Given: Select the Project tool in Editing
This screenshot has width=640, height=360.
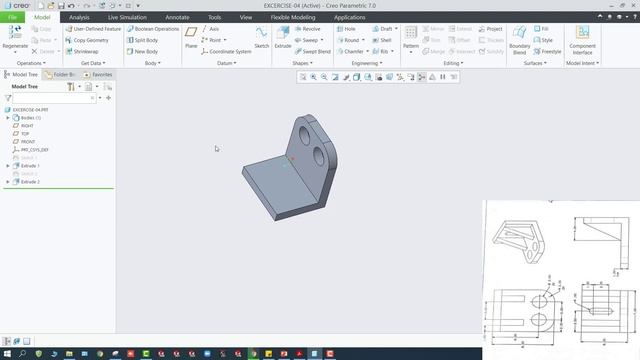Looking at the screenshot, I should [x=490, y=29].
